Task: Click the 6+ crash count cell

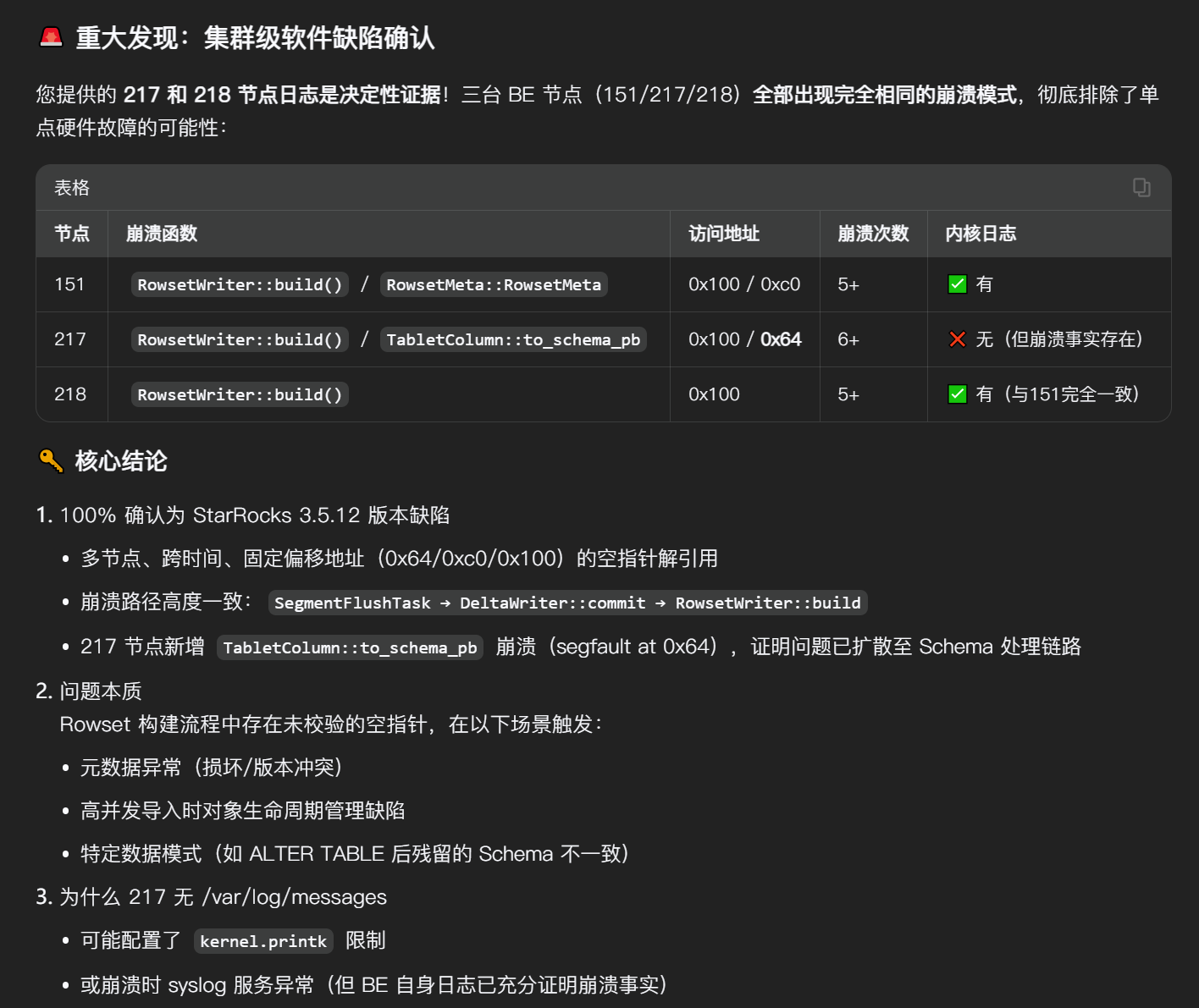Action: point(848,339)
